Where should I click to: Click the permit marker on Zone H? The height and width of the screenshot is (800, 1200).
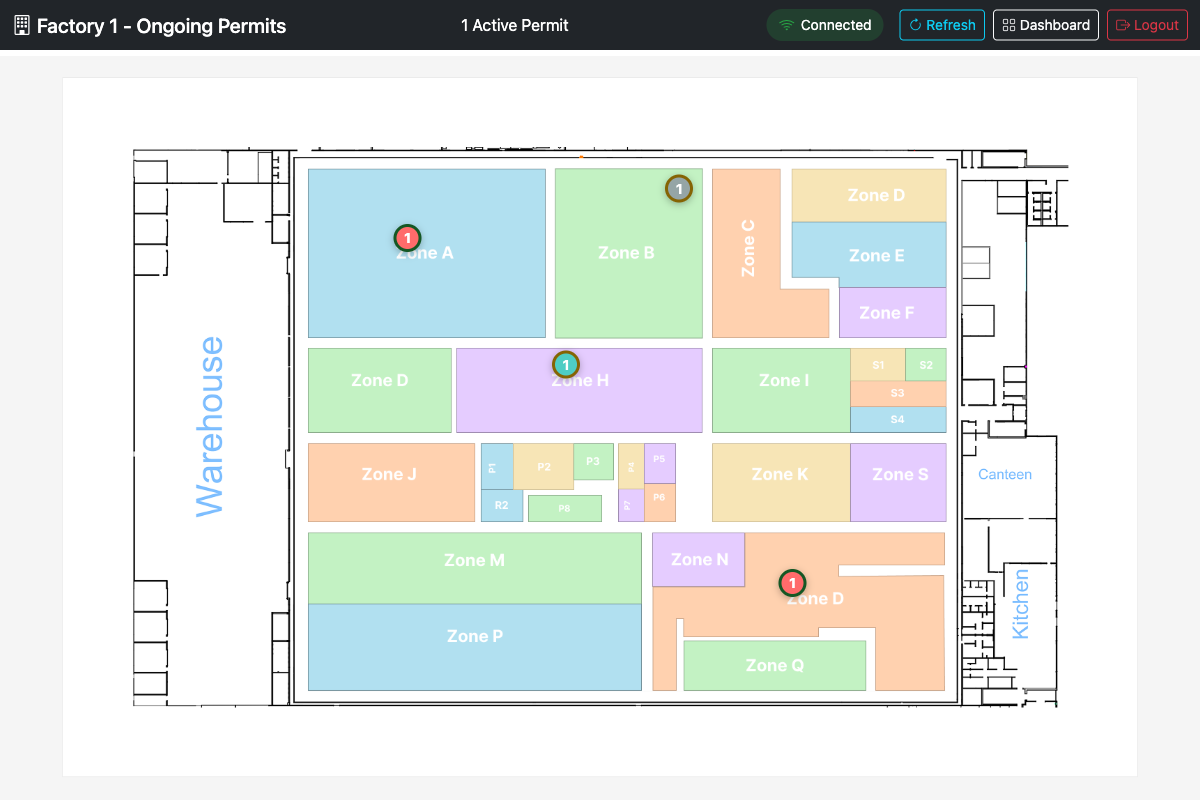(x=565, y=364)
